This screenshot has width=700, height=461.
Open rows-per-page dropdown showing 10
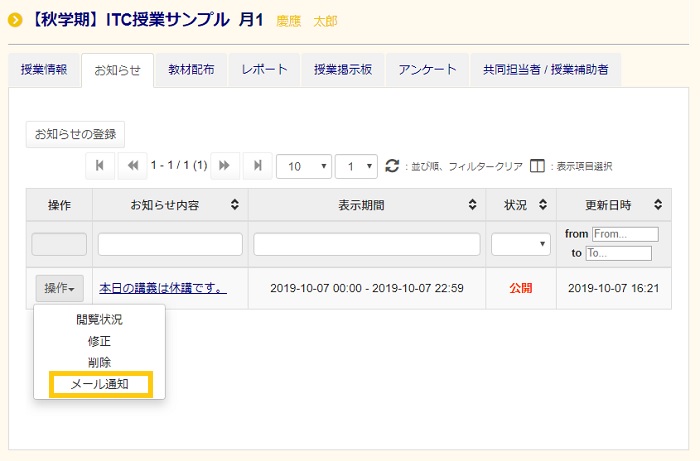coord(304,165)
